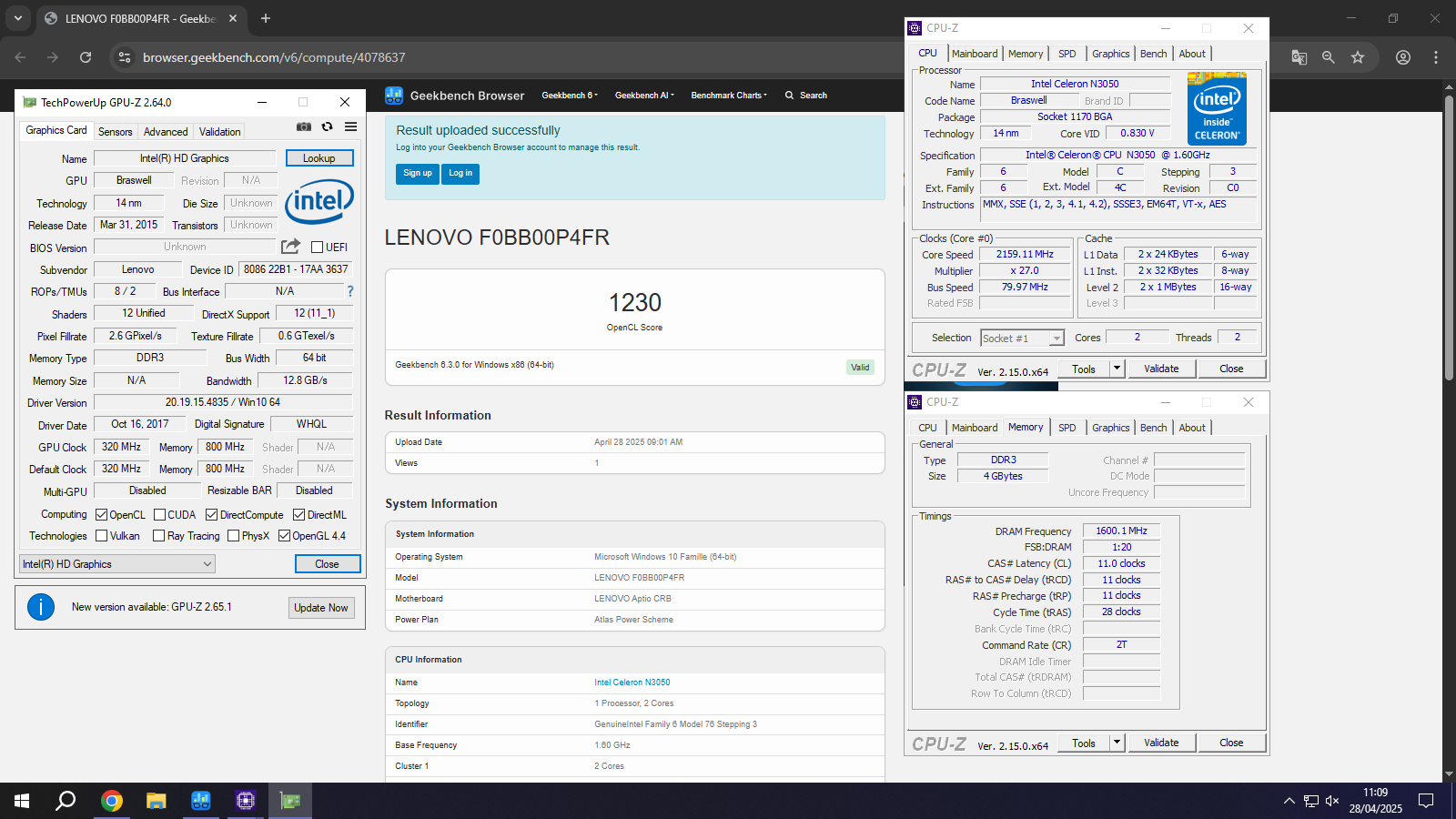Toggle the DirectCompute checkbox

(211, 515)
